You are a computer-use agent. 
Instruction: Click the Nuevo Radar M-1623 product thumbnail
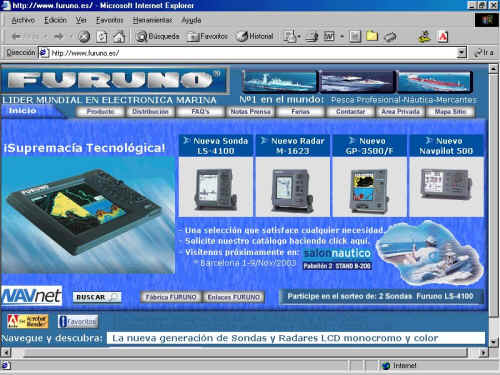[293, 187]
